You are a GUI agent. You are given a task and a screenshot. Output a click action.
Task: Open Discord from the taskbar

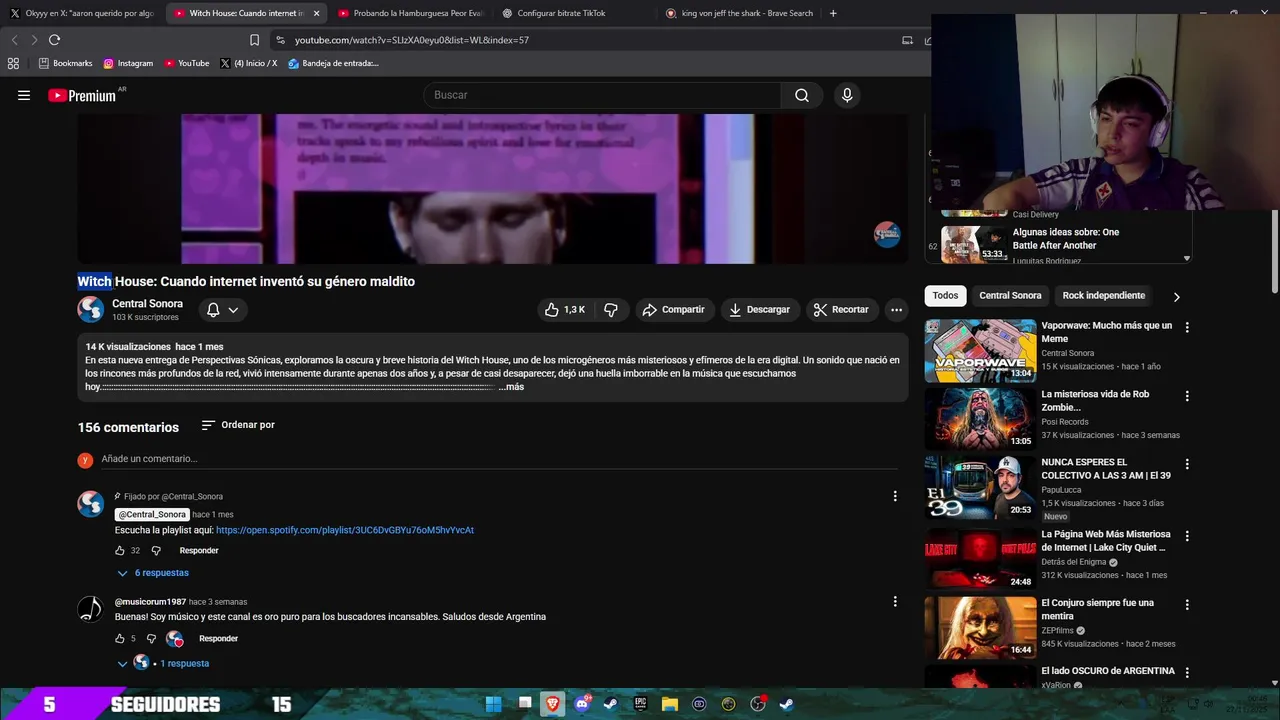click(582, 704)
